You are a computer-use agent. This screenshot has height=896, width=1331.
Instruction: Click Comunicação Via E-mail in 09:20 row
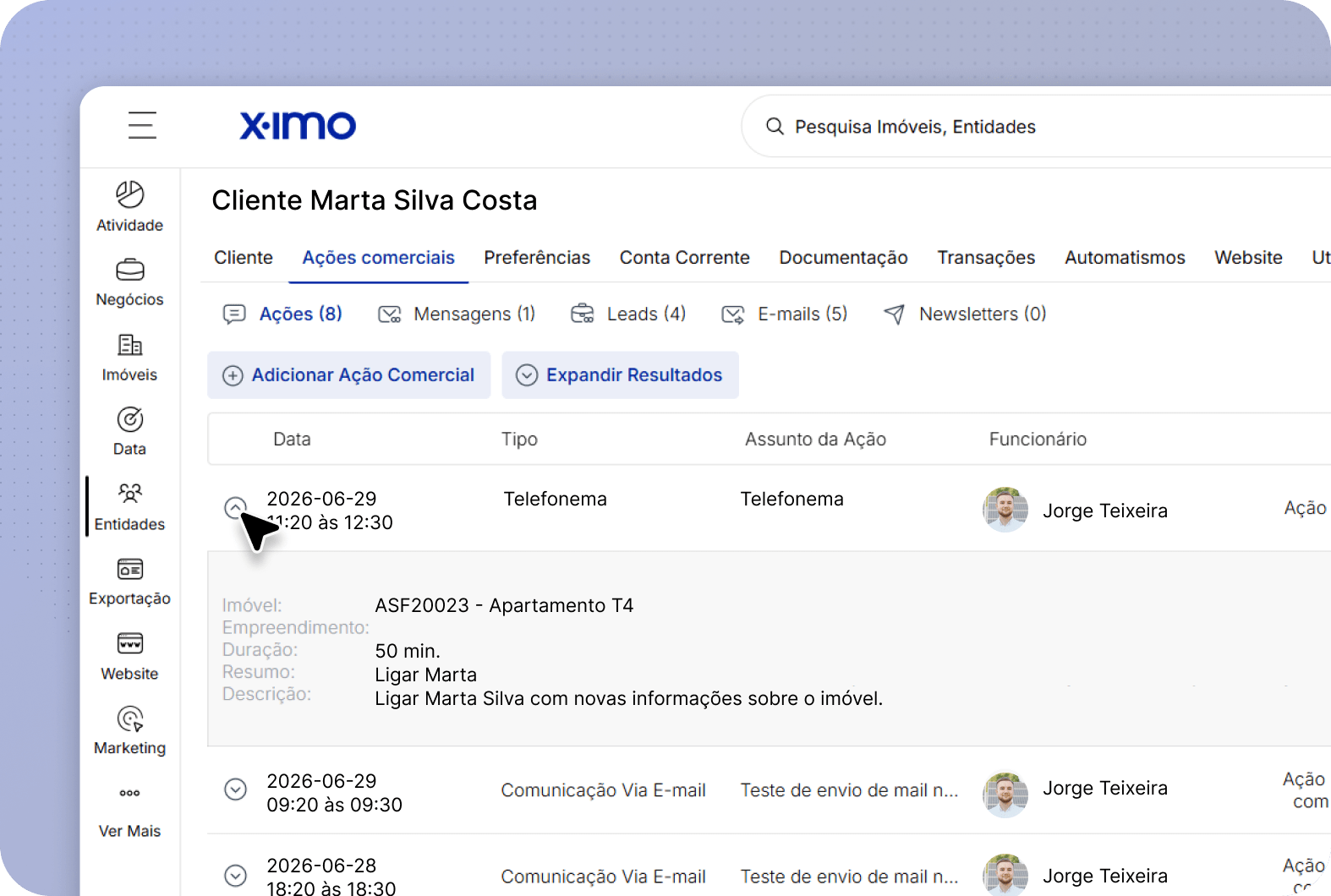coord(604,790)
